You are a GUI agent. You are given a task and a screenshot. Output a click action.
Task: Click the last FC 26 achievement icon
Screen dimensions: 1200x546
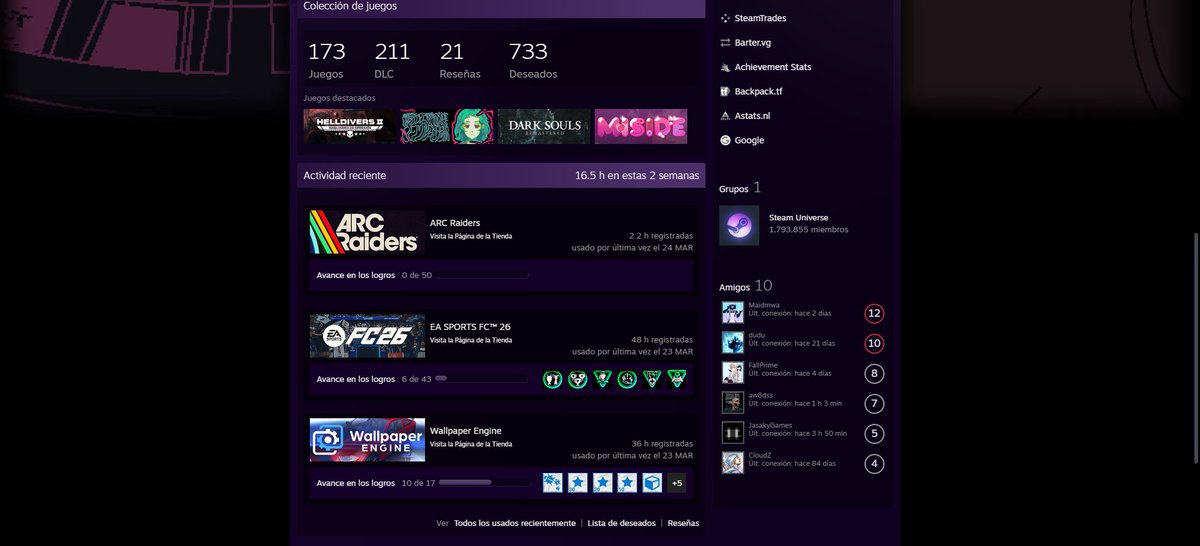point(677,379)
